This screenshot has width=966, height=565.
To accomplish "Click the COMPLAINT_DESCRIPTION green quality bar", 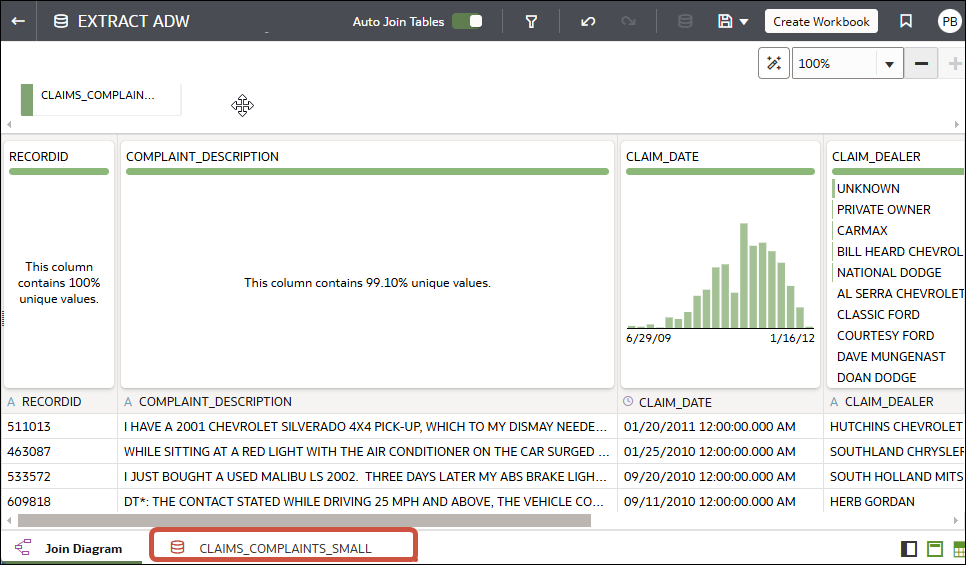I will click(x=367, y=171).
